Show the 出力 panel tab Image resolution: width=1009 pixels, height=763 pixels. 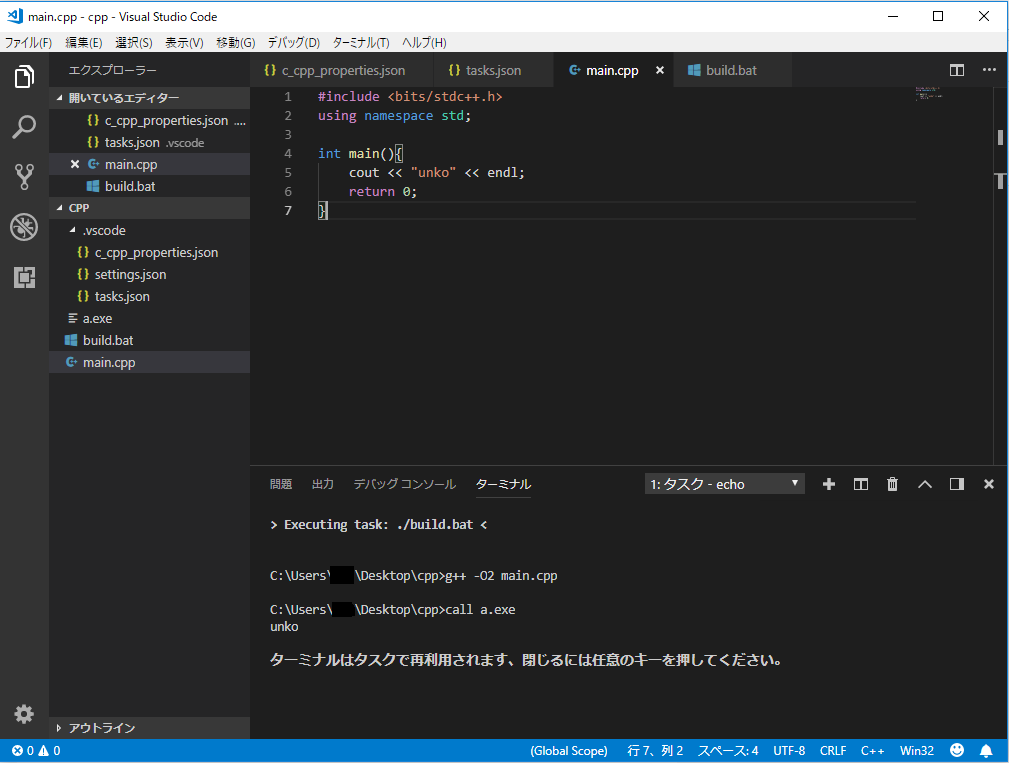click(x=322, y=484)
